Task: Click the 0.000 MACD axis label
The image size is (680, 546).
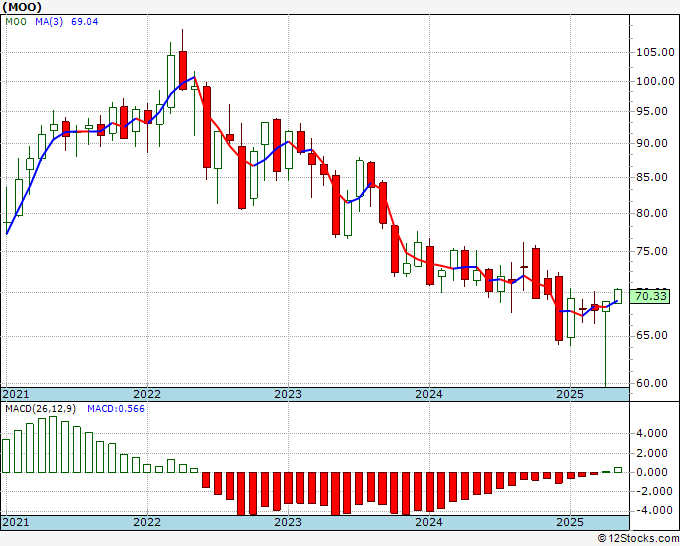Action: click(x=652, y=472)
